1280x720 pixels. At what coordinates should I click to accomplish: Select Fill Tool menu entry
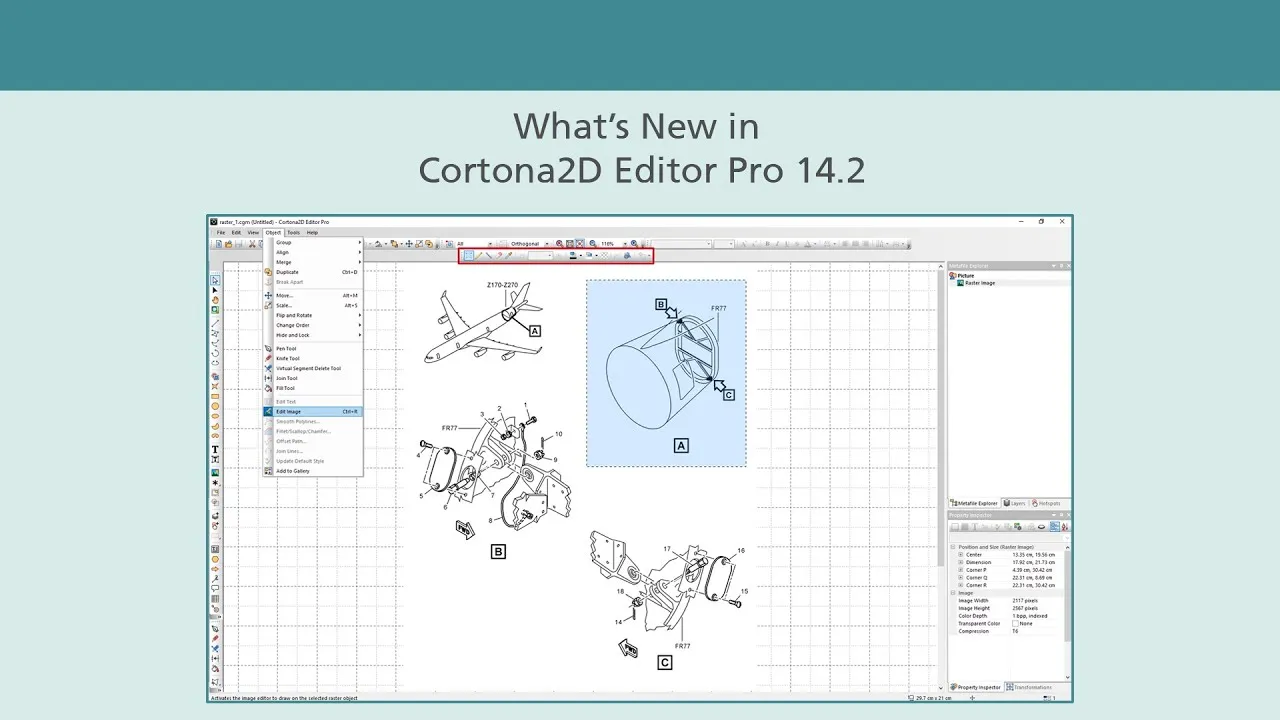coord(313,388)
